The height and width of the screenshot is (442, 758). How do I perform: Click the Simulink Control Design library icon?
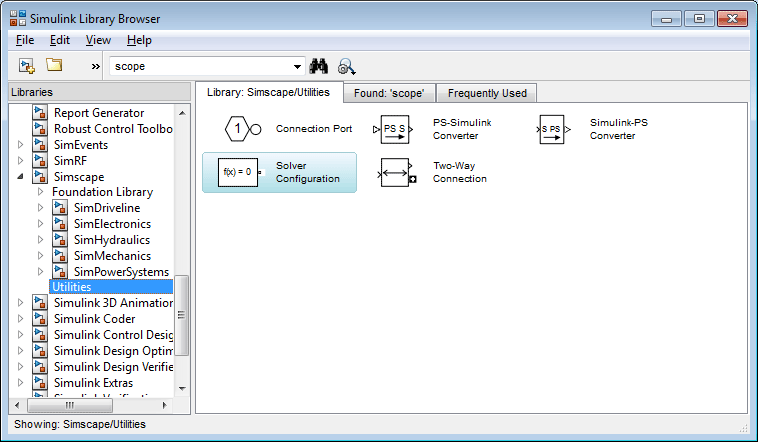(x=40, y=335)
